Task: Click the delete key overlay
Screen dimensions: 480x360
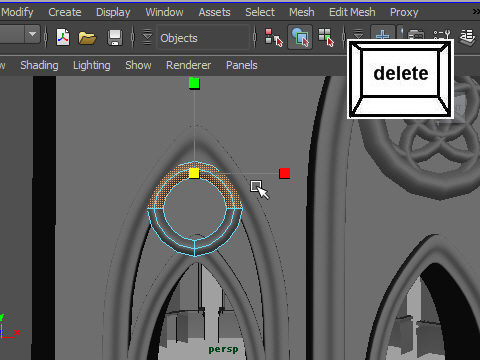Action: coord(400,79)
